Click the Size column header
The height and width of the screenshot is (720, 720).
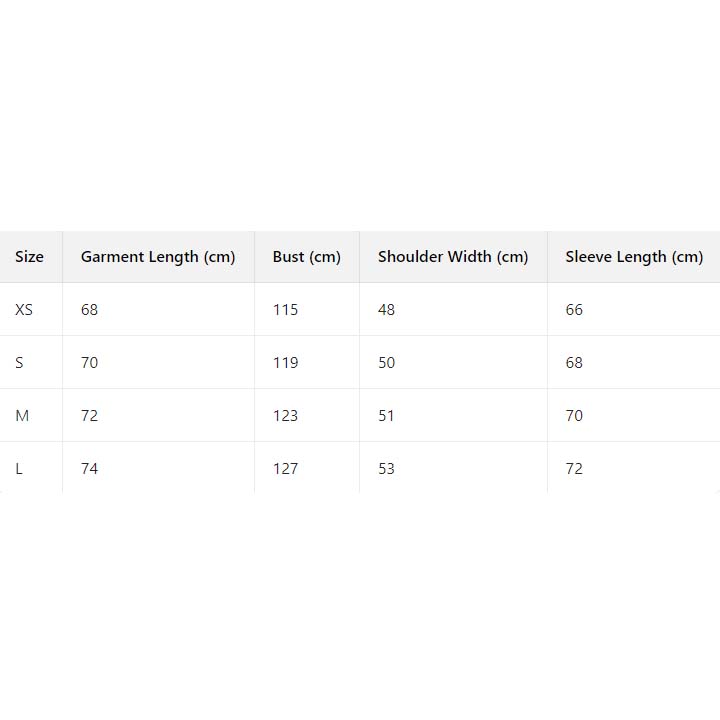tap(29, 257)
